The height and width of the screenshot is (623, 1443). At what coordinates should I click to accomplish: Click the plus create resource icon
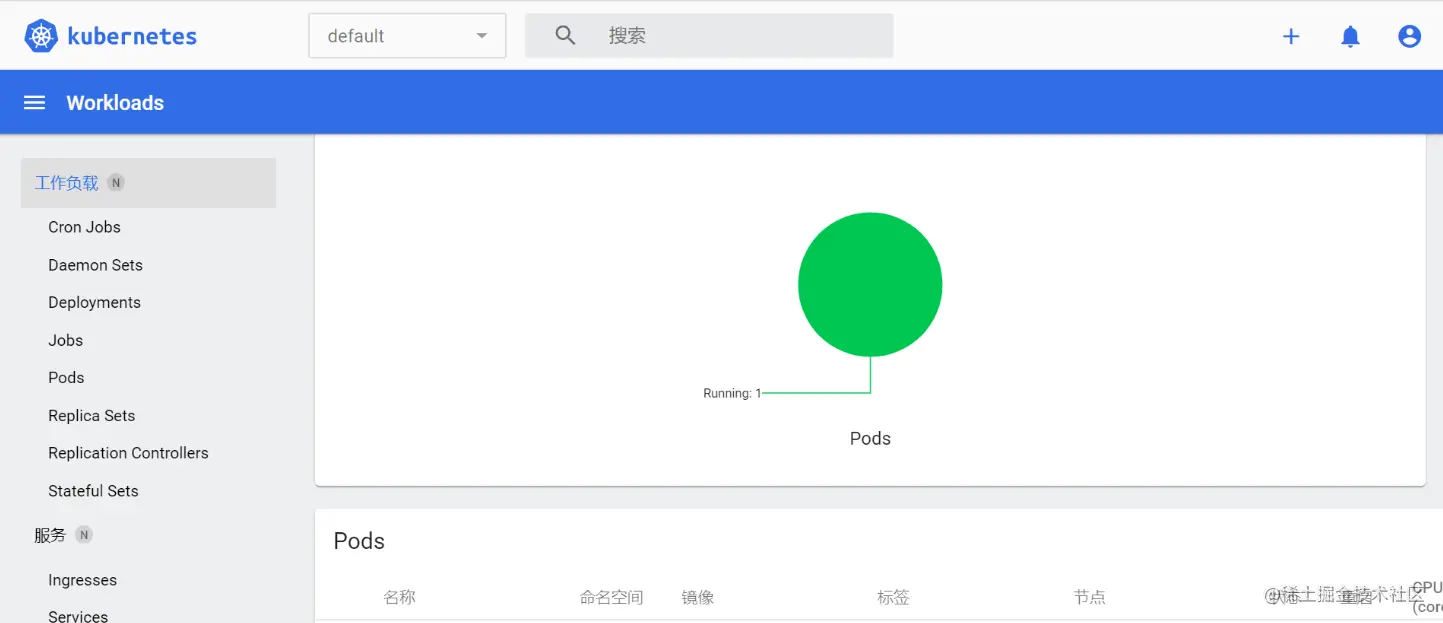pos(1291,36)
